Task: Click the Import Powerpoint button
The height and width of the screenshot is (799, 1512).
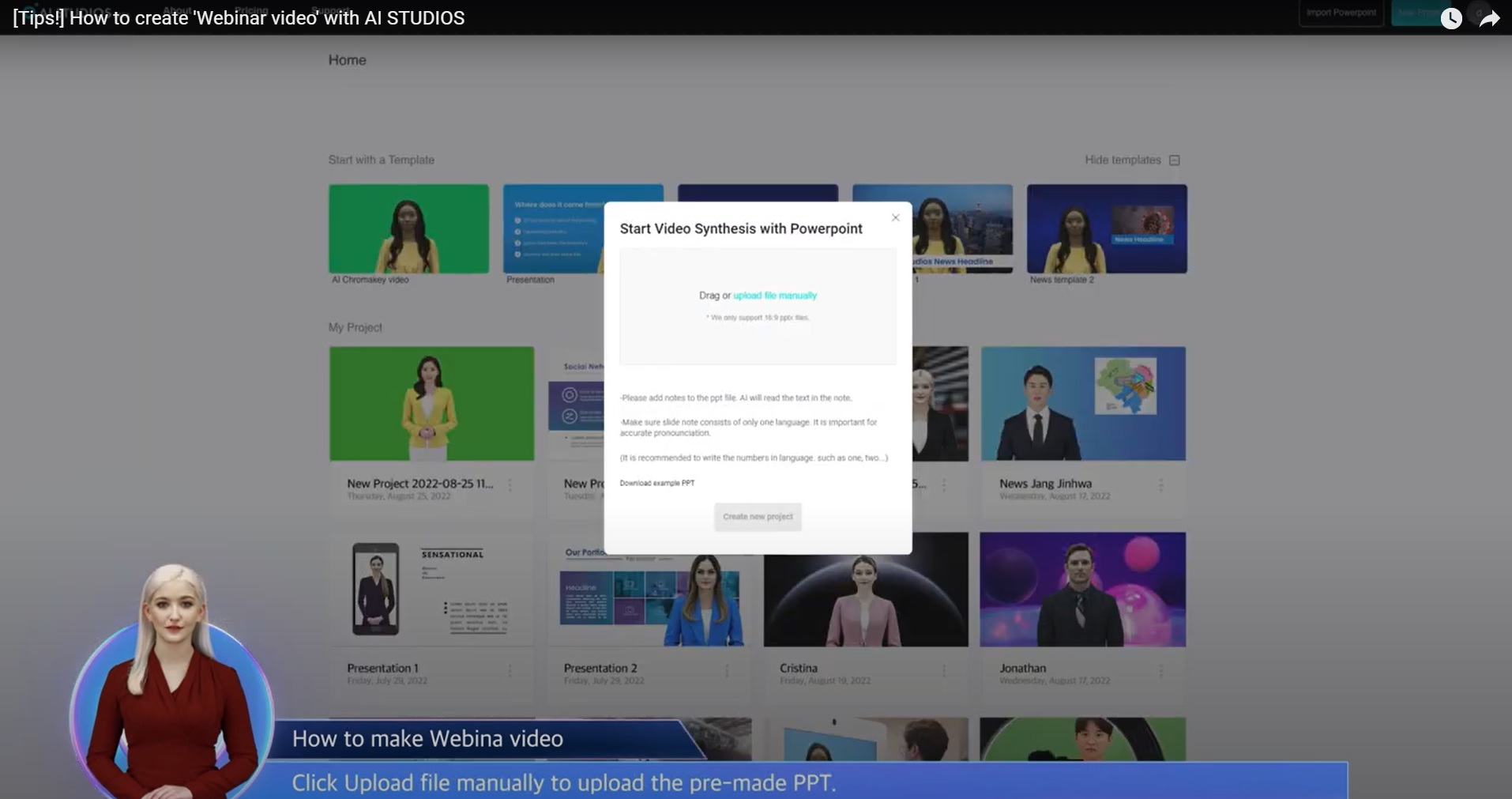Action: click(1341, 13)
